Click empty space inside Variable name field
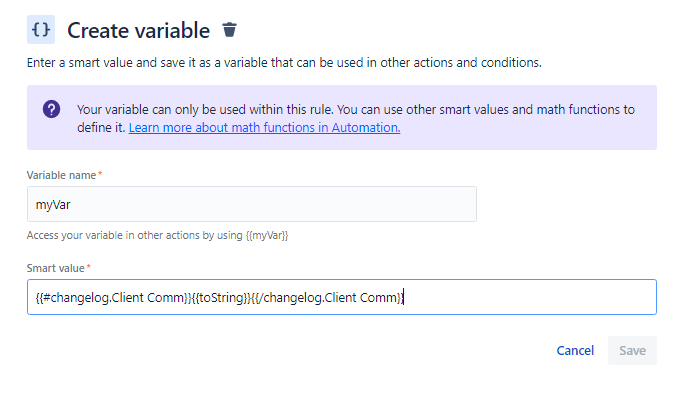This screenshot has height=405, width=689. point(272,204)
